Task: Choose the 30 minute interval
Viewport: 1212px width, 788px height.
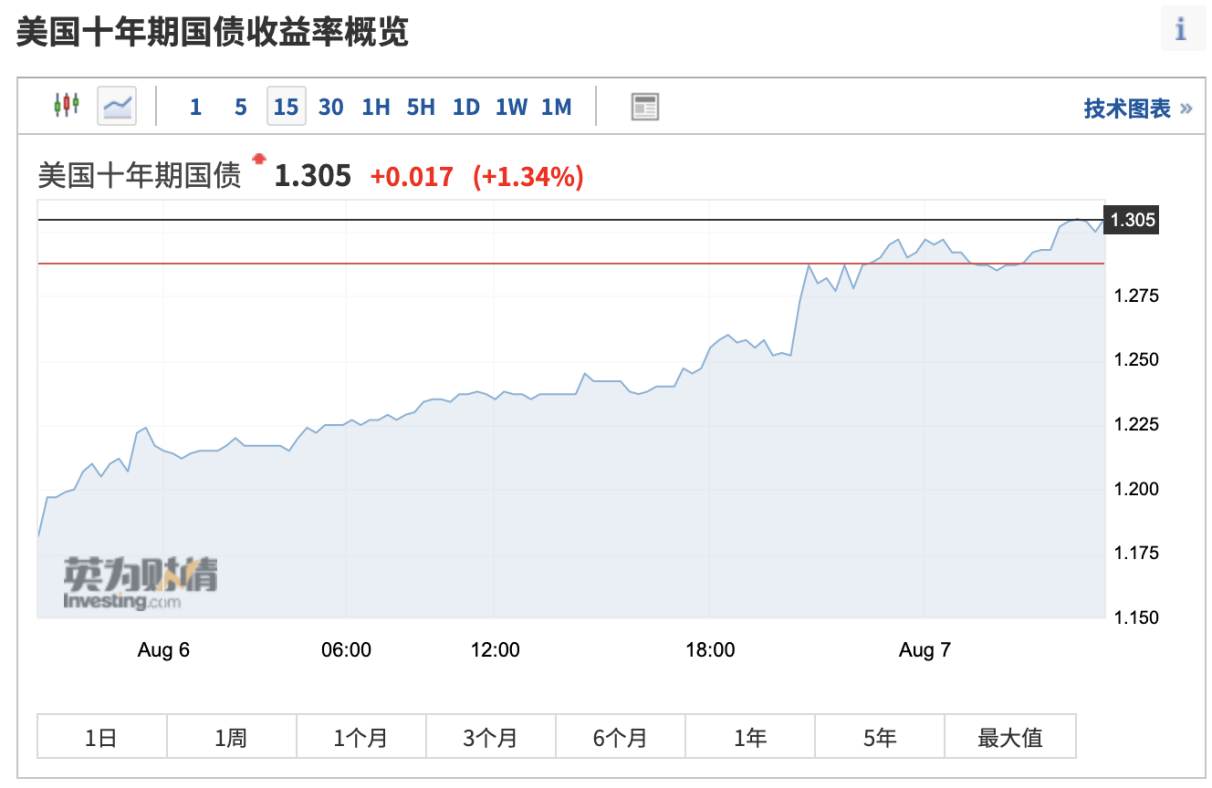Action: coord(331,107)
